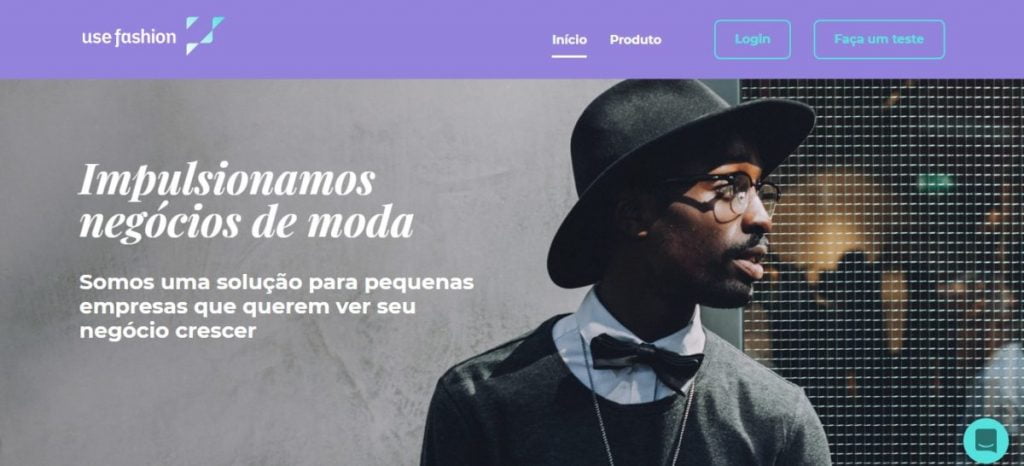Click the gray concrete wall background
The width and height of the screenshot is (1024, 466).
tap(261, 392)
